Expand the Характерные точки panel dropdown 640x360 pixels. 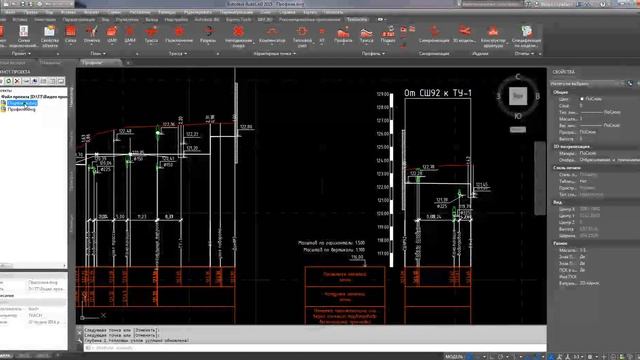coord(274,53)
